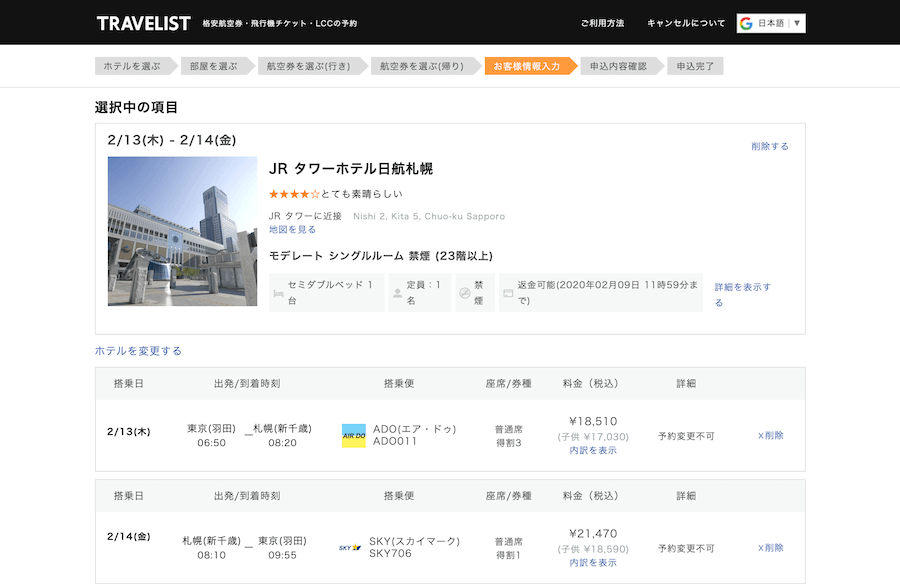Screen dimensions: 900x584
Task: Click the ホテルを変更する link
Action: (138, 351)
